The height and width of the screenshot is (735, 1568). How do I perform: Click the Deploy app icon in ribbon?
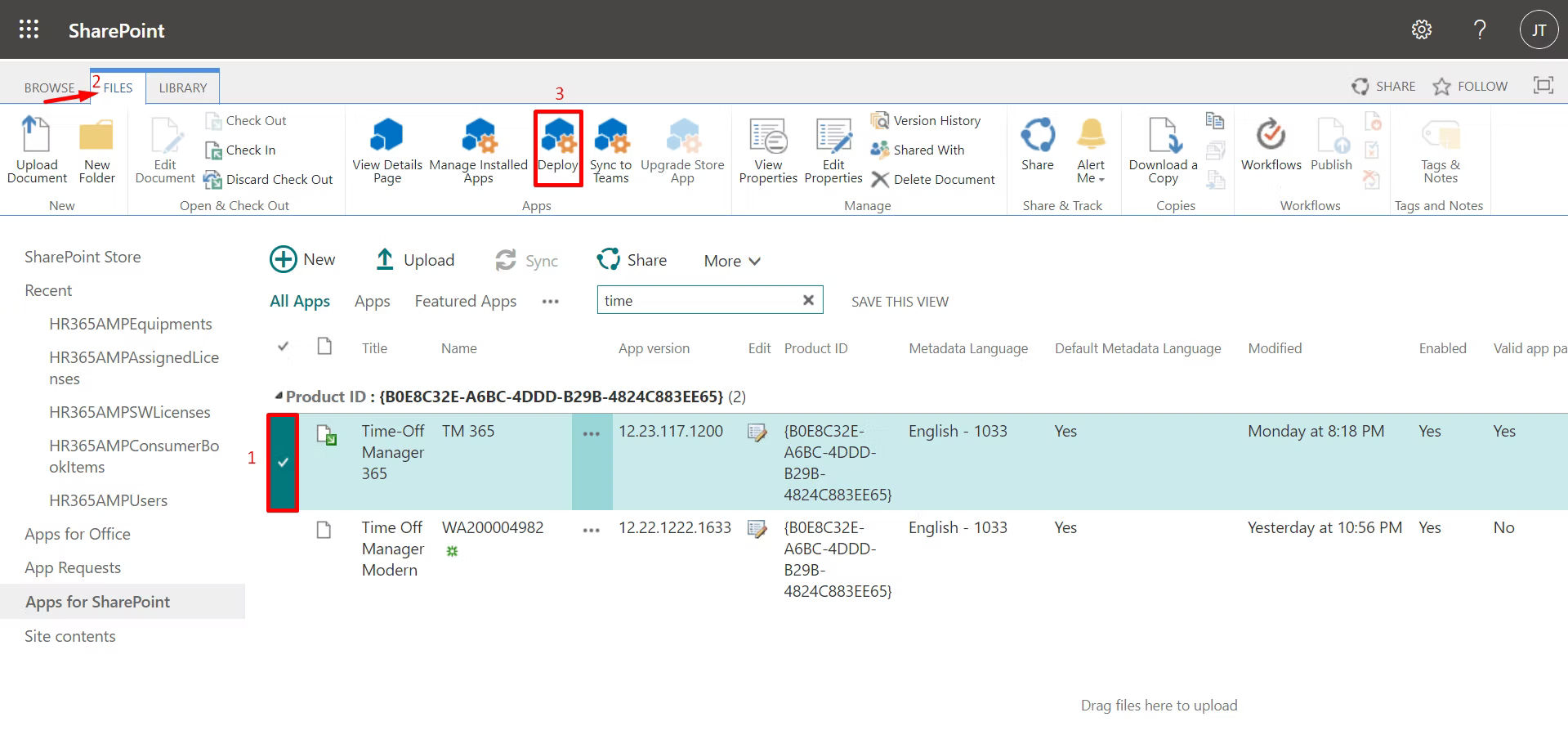[x=559, y=137]
